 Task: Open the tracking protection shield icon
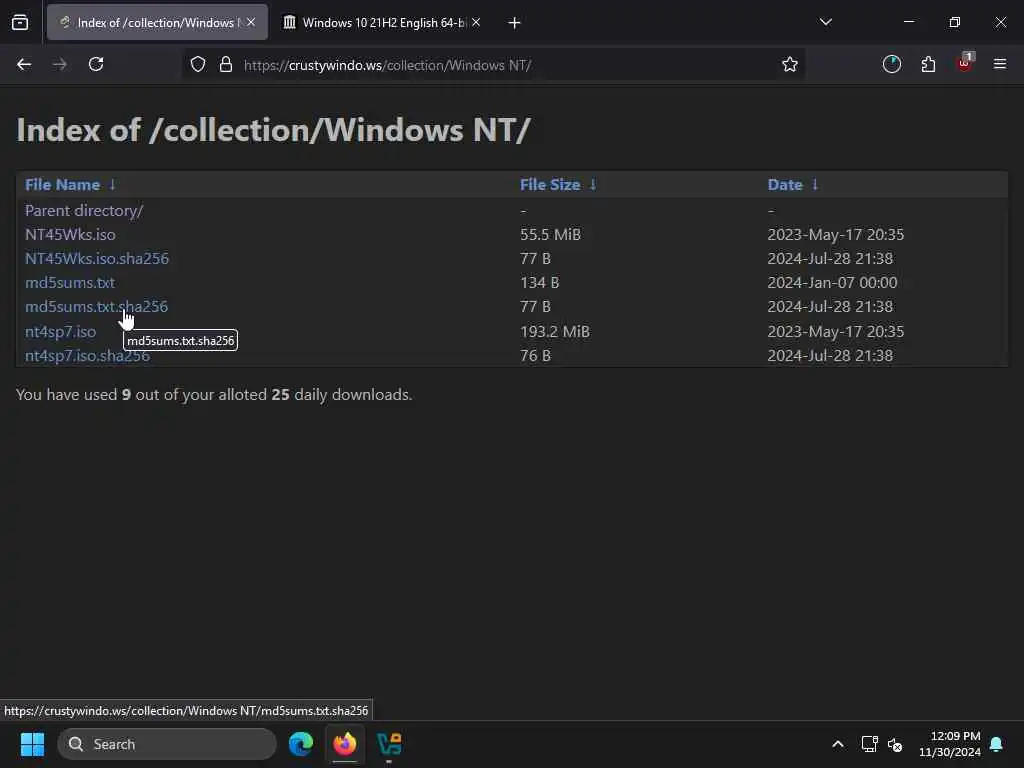click(x=198, y=64)
